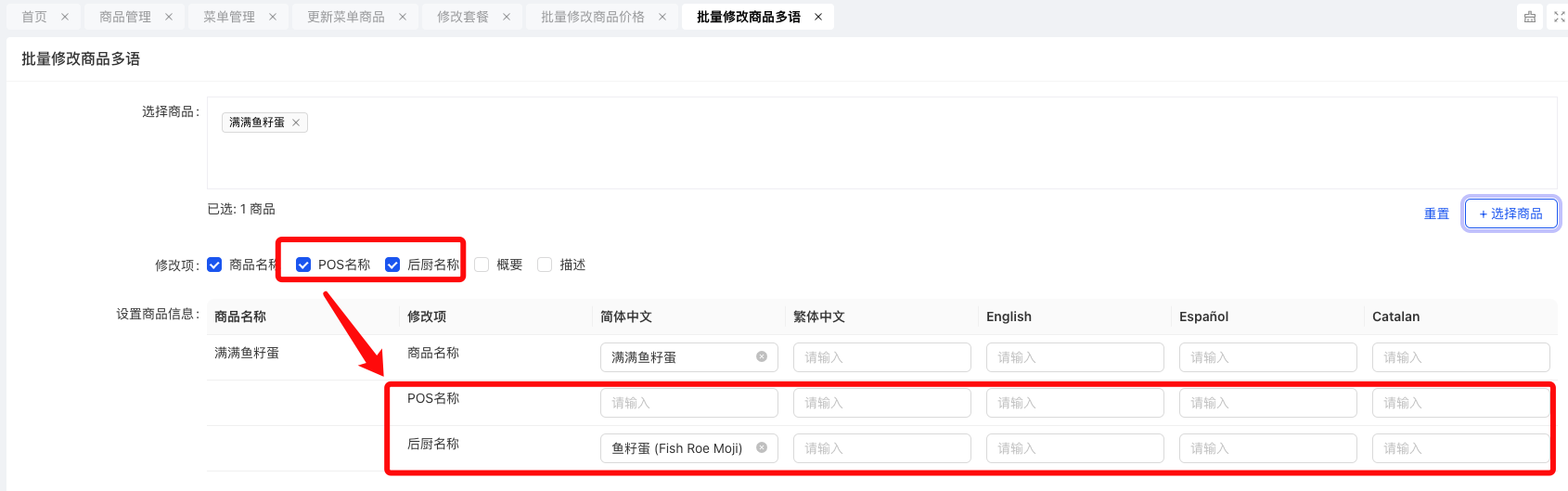Close the 菜单管理 tab
Viewport: 1568px width, 491px height.
[273, 17]
